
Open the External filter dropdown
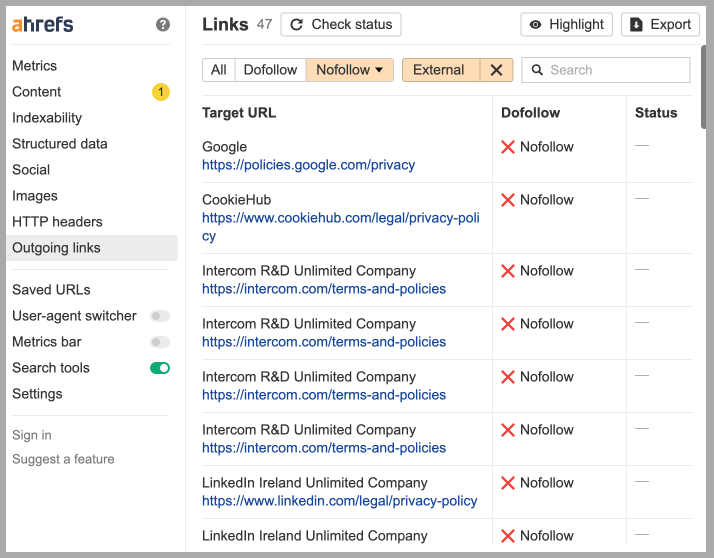coord(441,70)
